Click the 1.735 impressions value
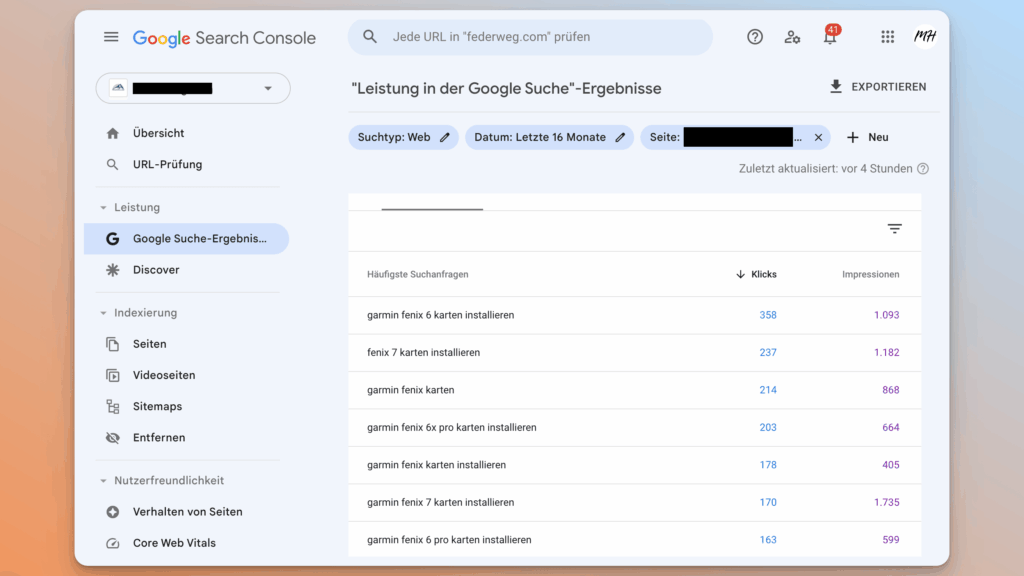1024x576 pixels. pyautogui.click(x=886, y=502)
